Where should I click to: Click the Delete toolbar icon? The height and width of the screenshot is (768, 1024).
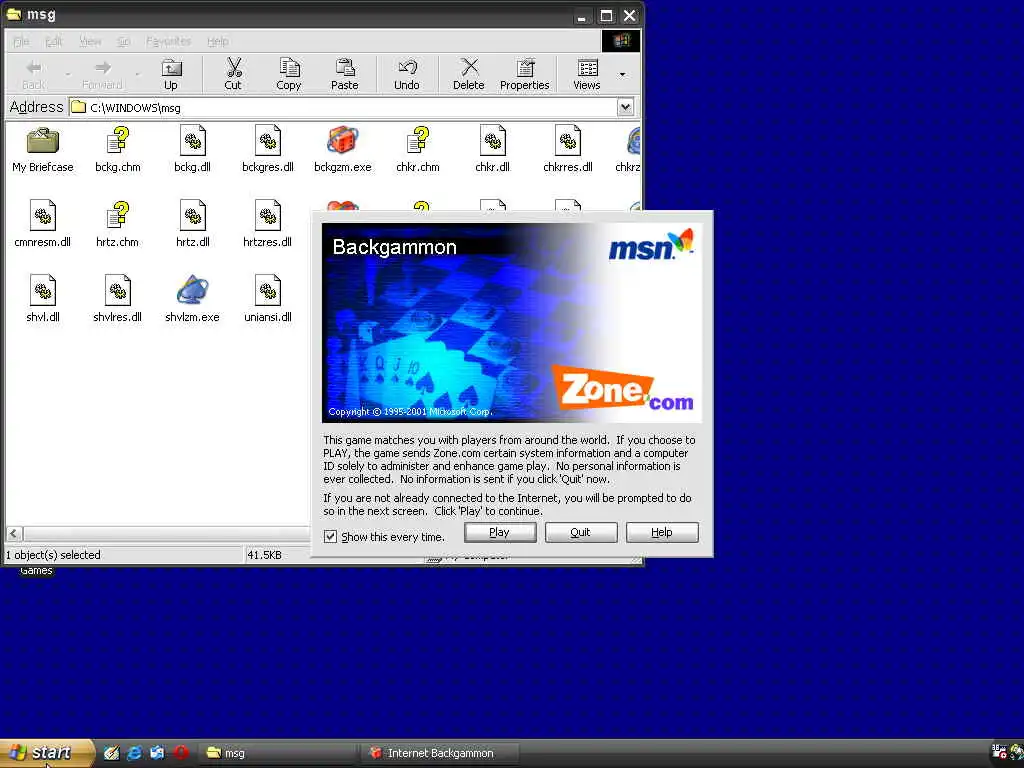click(x=469, y=74)
